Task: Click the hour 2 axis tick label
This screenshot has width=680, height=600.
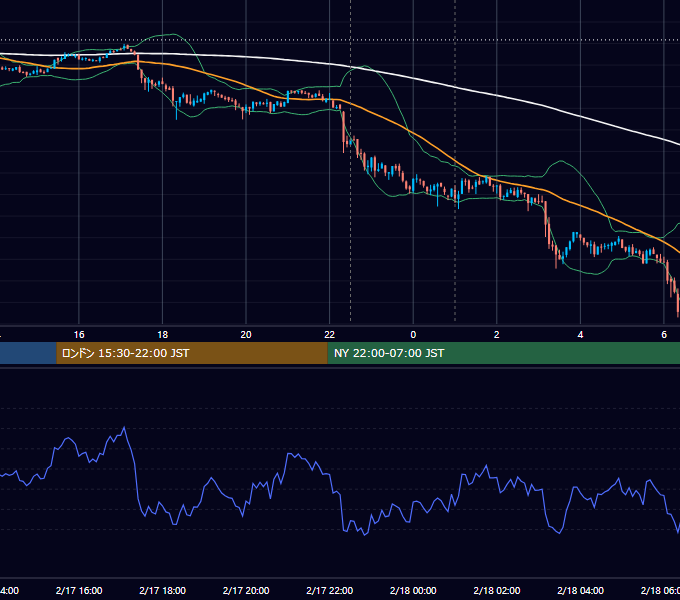Action: [x=497, y=335]
